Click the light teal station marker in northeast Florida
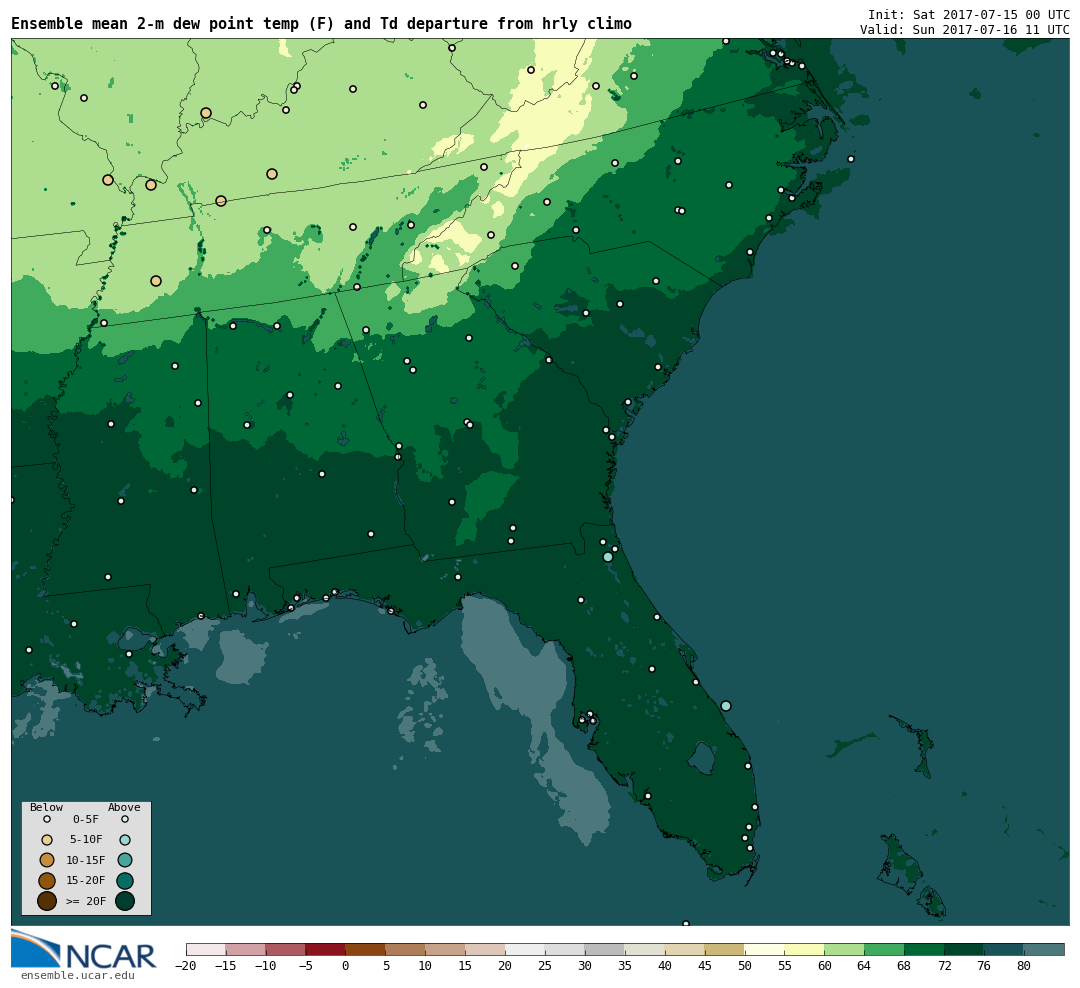The width and height of the screenshot is (1080, 988). point(608,557)
